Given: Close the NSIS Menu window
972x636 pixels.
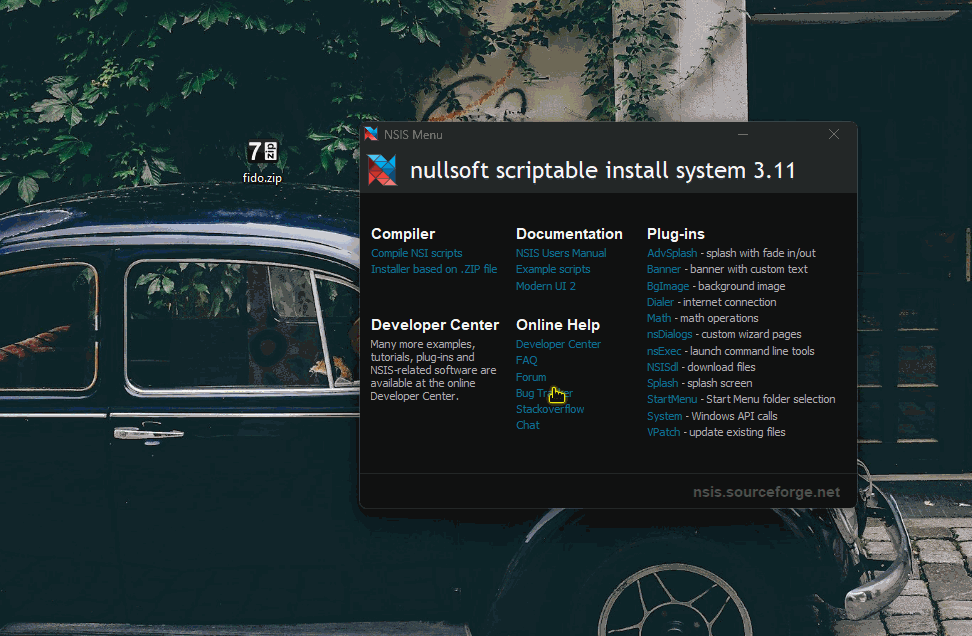Looking at the screenshot, I should 834,134.
